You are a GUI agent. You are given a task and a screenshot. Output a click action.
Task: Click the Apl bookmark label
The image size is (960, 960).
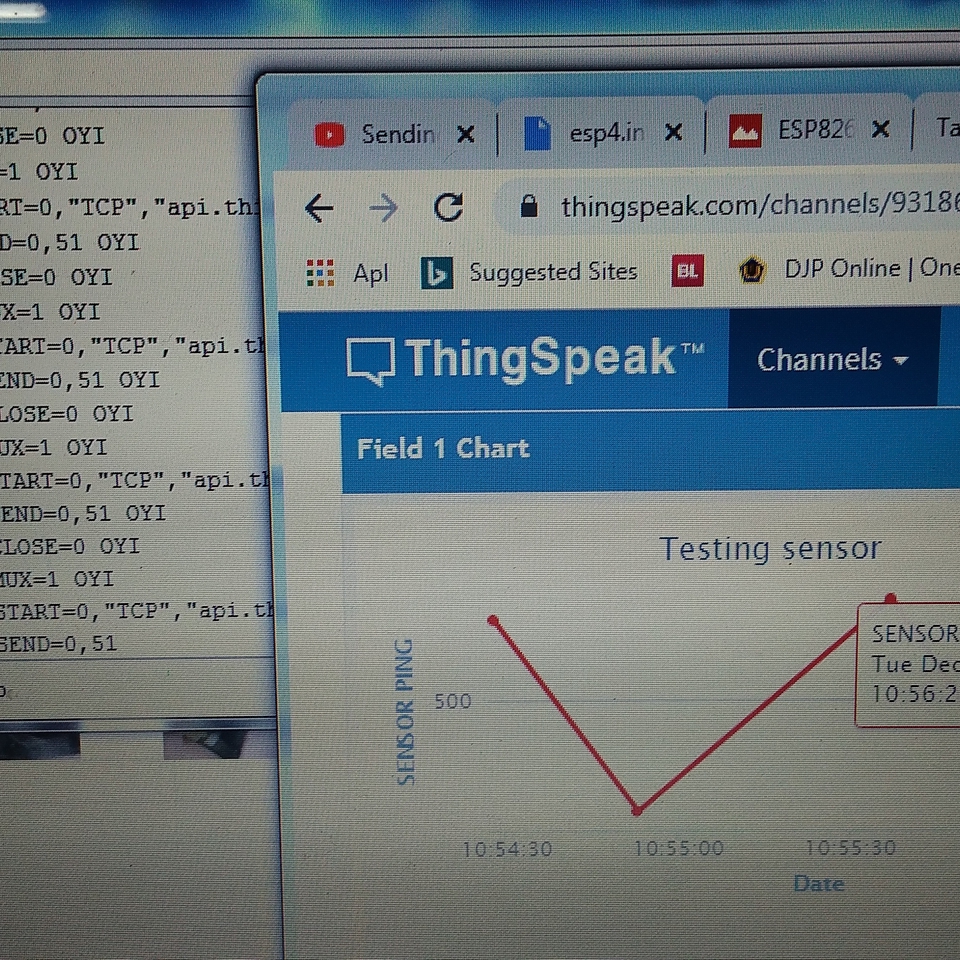[370, 274]
